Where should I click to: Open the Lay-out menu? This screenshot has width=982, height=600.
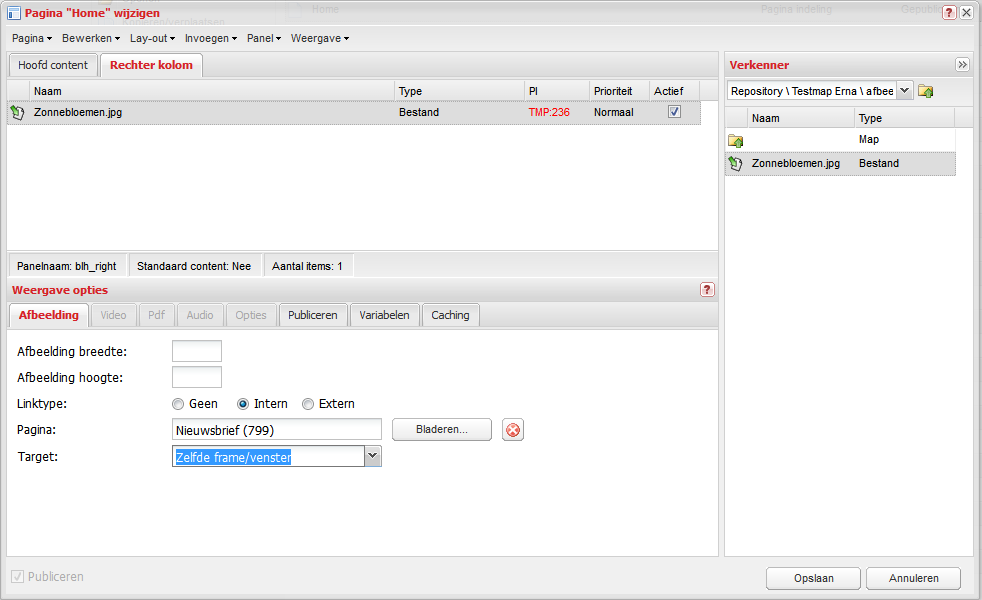click(152, 38)
